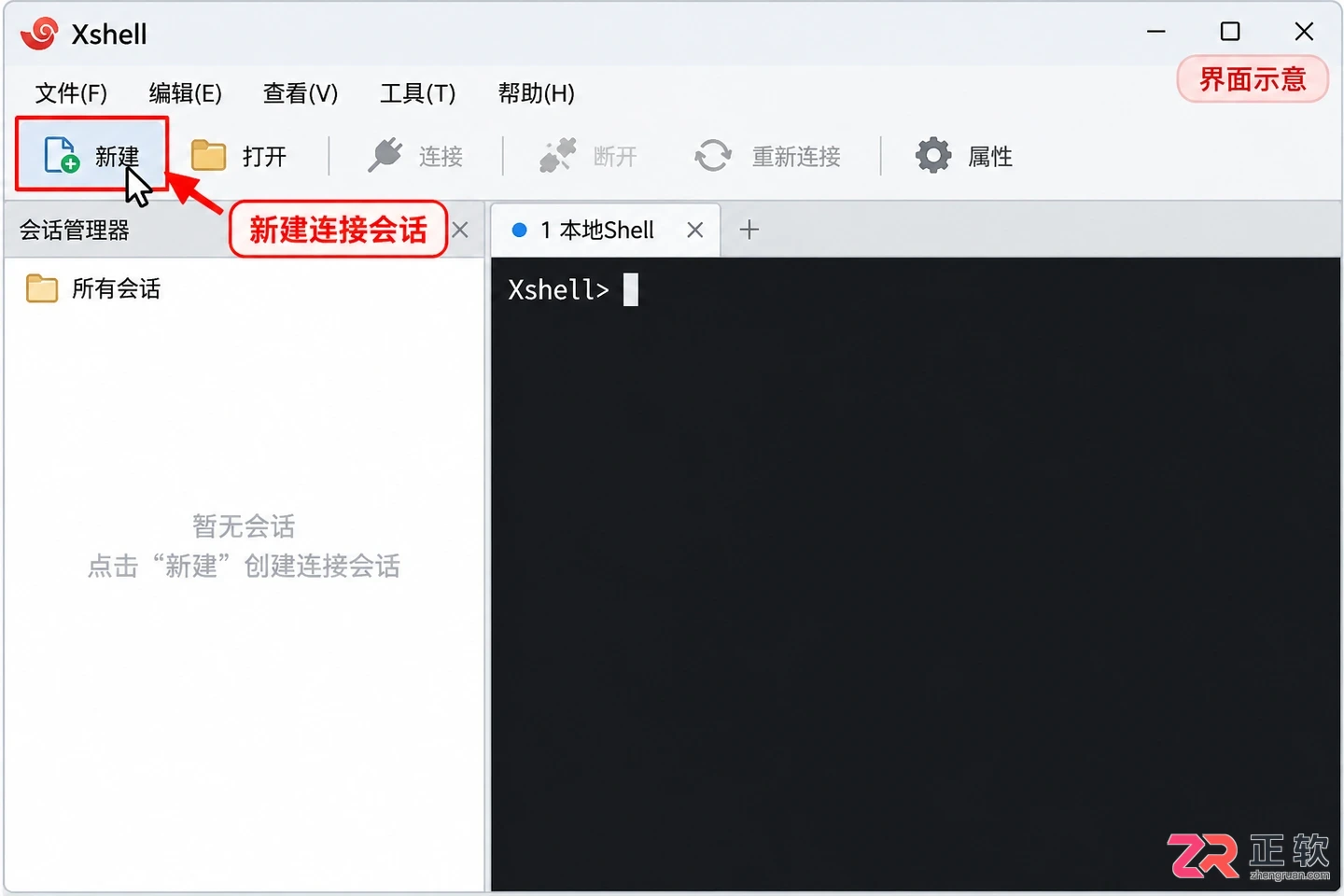Minimize the Xshell window
This screenshot has width=1344, height=896.
1155,32
